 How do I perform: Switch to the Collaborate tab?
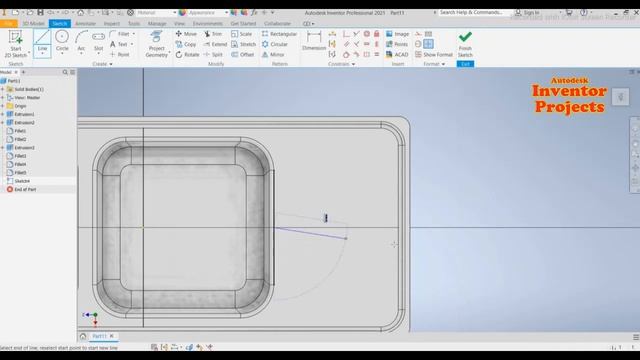coord(277,24)
